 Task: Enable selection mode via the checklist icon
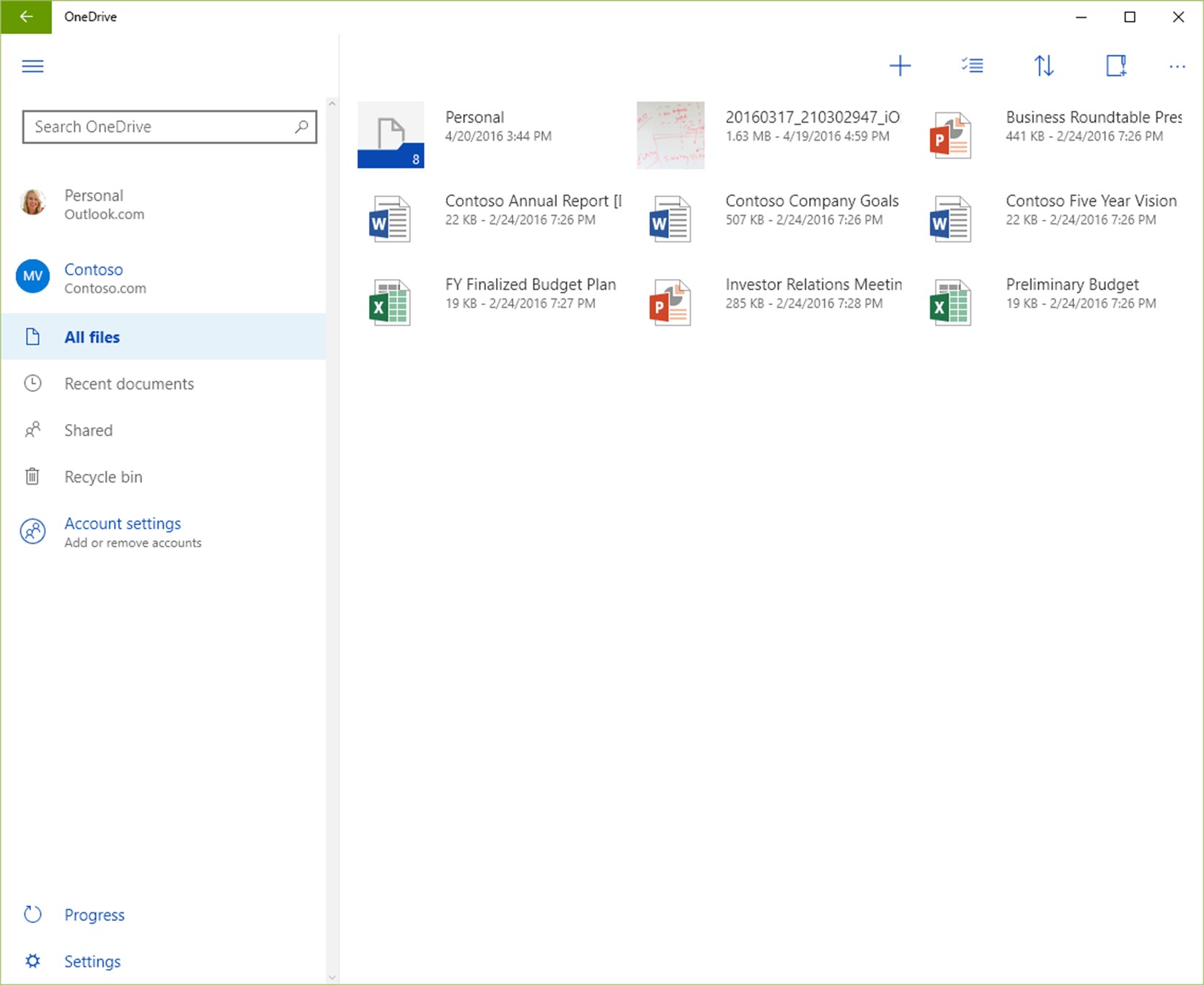pos(973,66)
